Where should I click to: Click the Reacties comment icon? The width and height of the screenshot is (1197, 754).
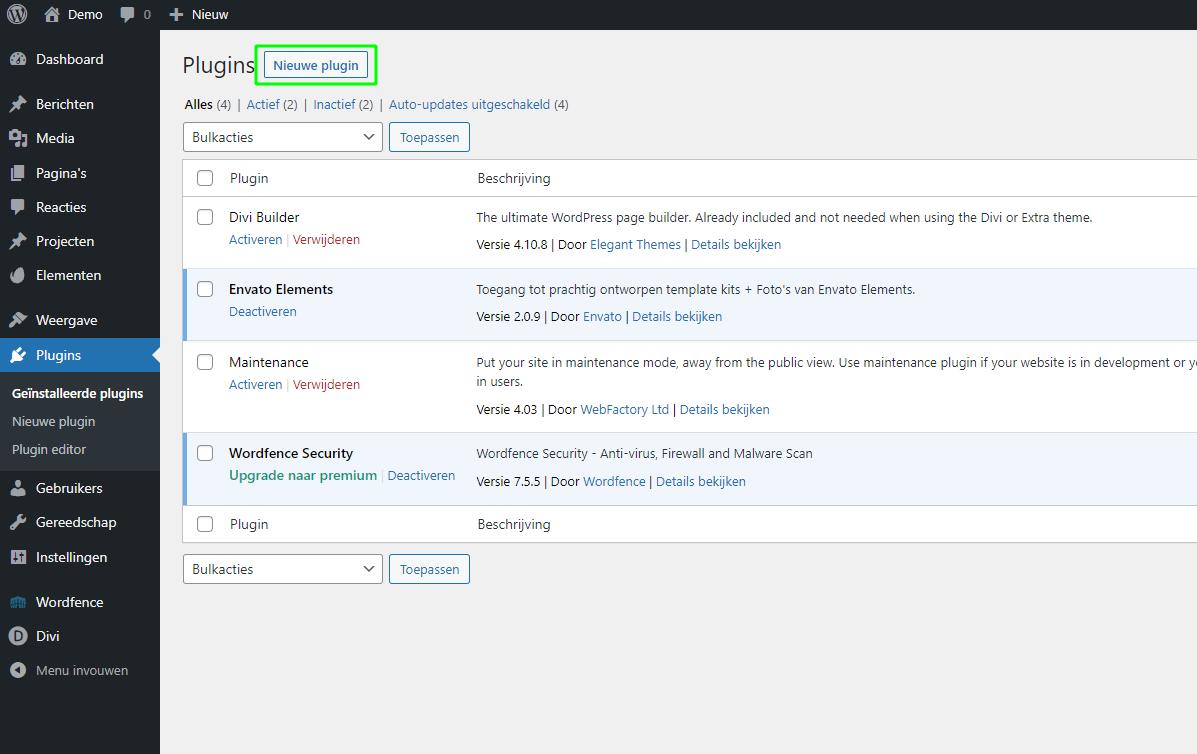(x=18, y=207)
